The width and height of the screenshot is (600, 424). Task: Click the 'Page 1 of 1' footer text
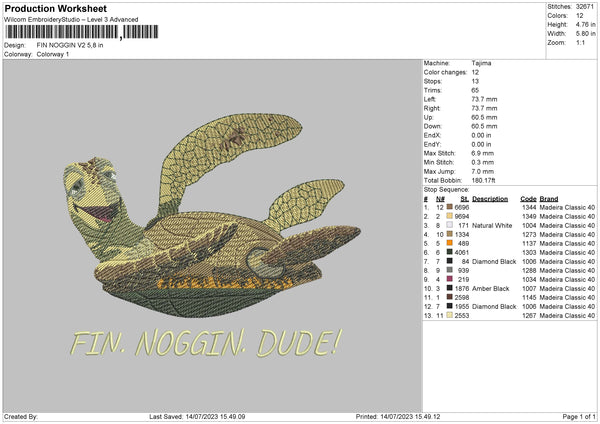point(579,416)
